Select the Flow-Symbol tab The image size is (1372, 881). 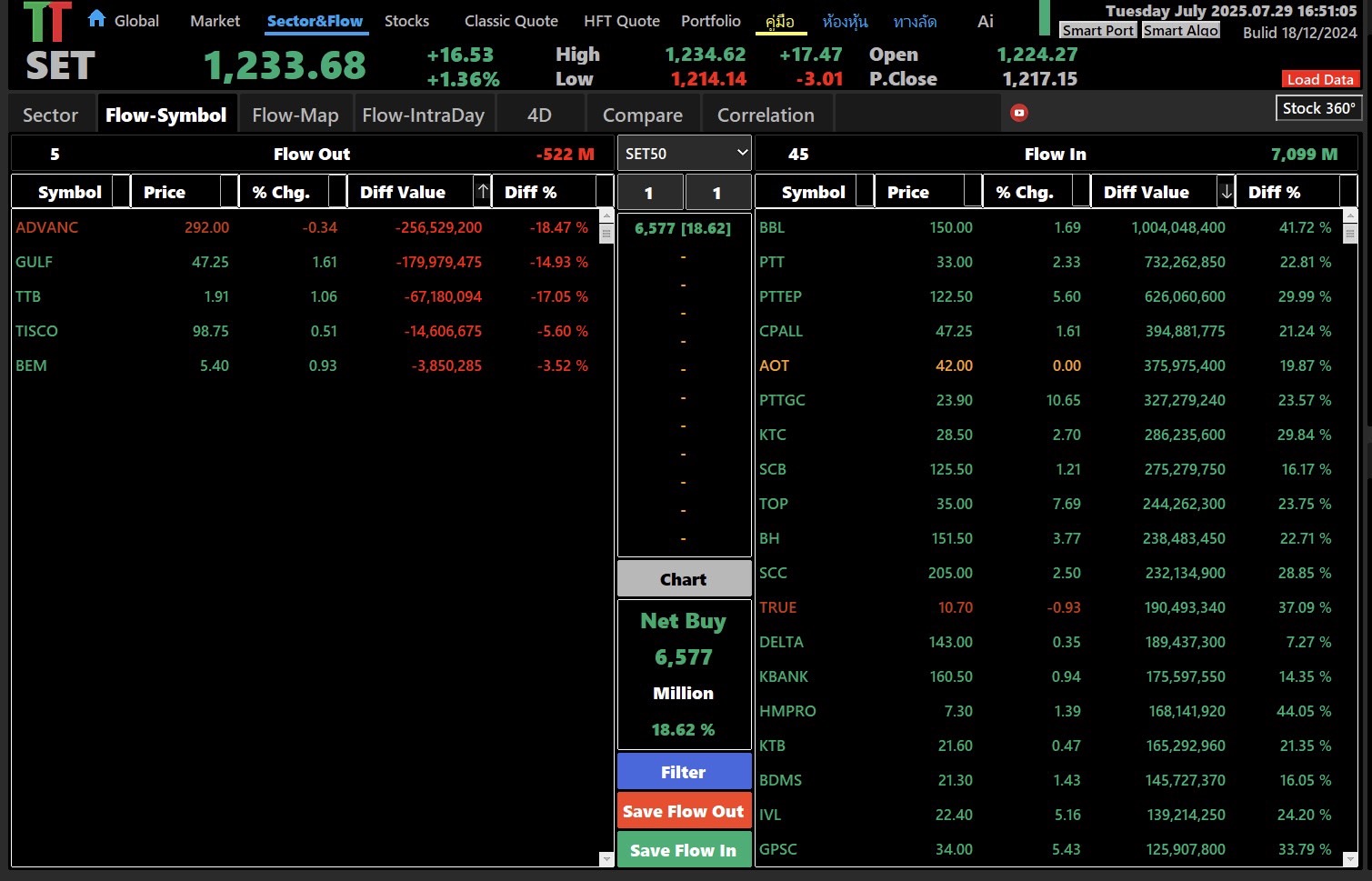166,115
